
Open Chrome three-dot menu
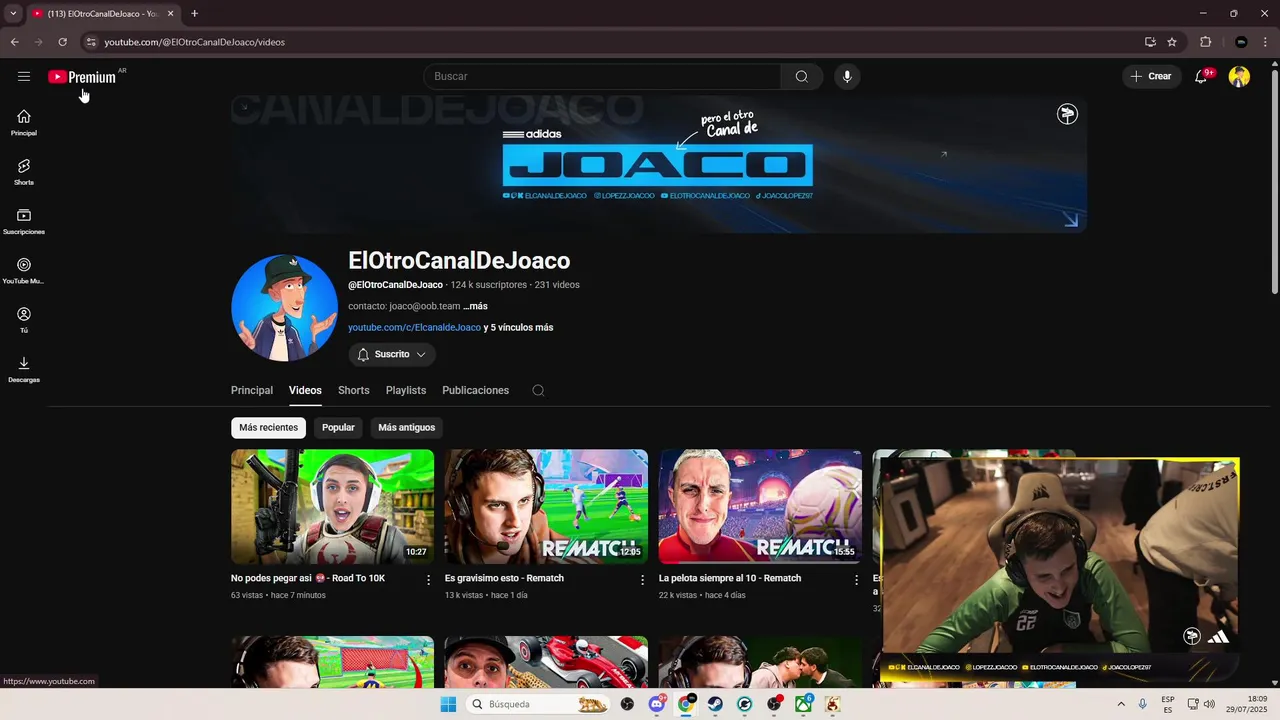point(1267,42)
